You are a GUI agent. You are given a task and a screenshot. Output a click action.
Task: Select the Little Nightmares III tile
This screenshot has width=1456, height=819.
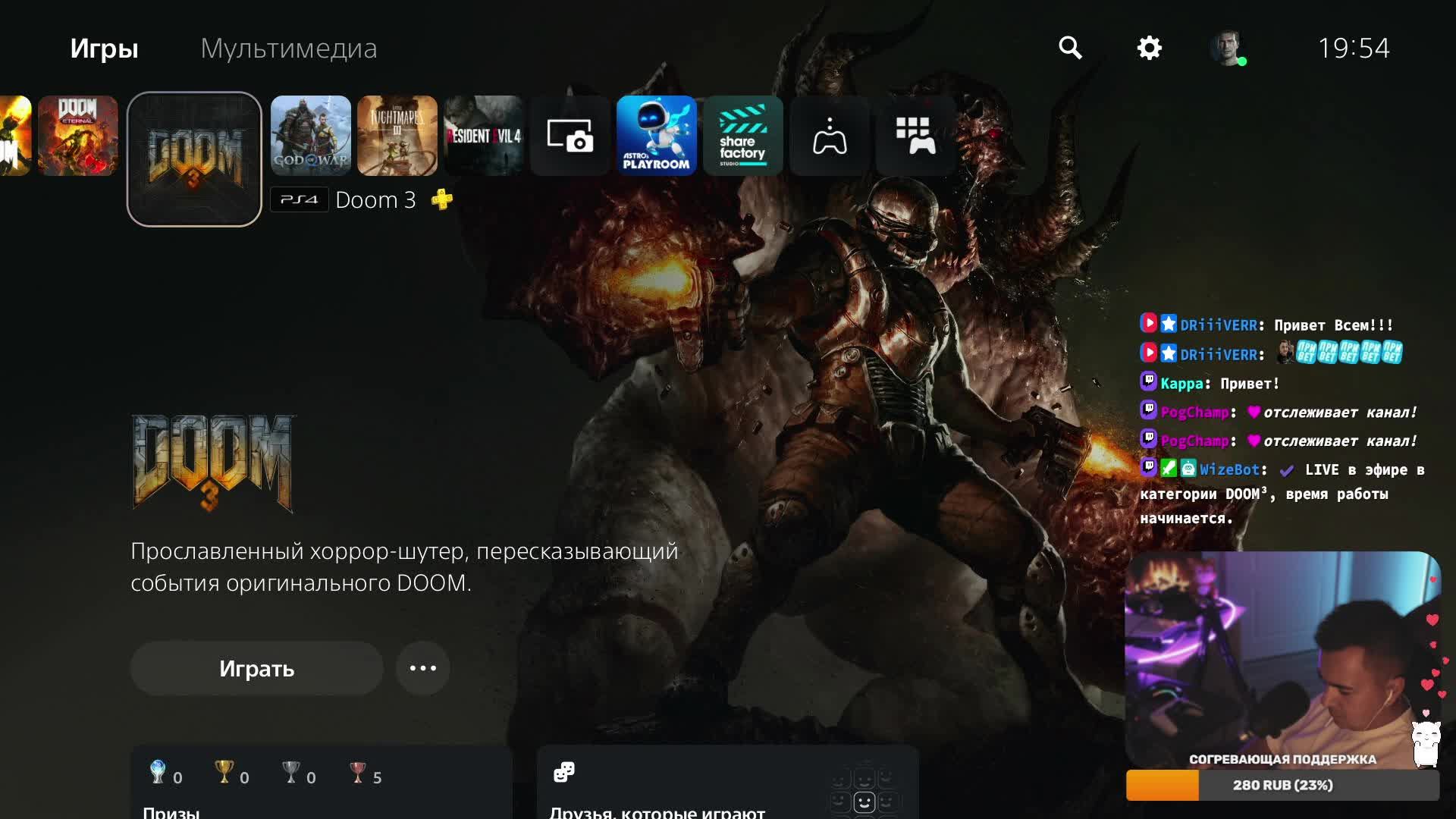[x=397, y=136]
